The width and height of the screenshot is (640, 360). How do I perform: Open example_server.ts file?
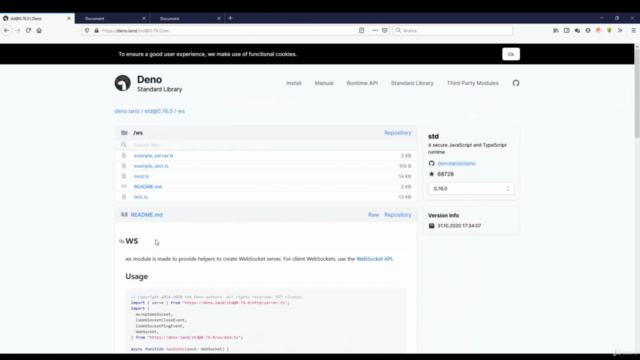(153, 156)
